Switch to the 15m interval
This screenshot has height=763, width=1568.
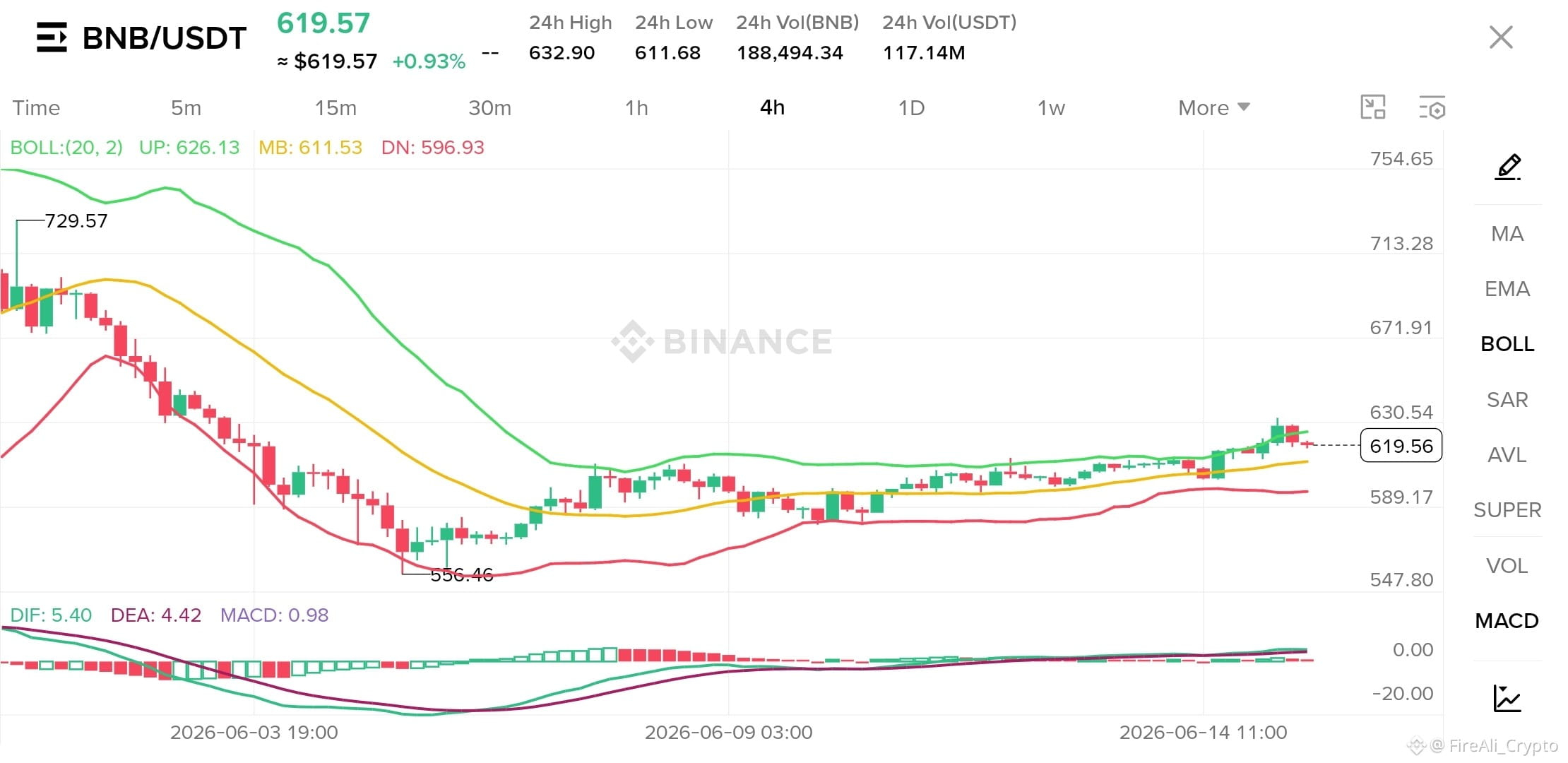coord(335,107)
